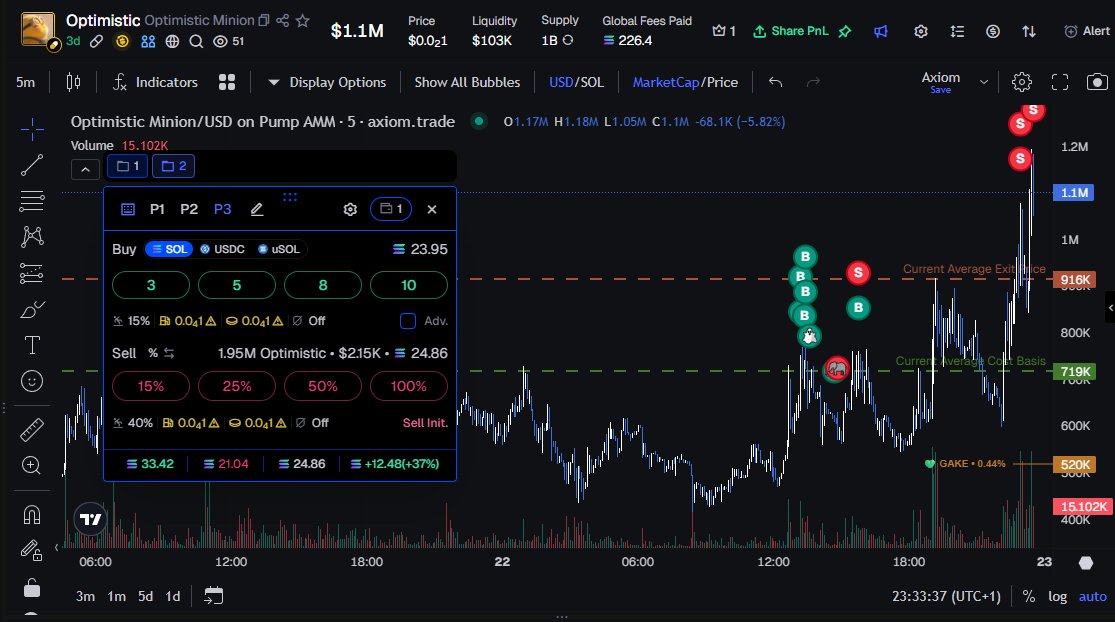Buy 10 SOL quick button
This screenshot has width=1115, height=622.
pyautogui.click(x=409, y=285)
